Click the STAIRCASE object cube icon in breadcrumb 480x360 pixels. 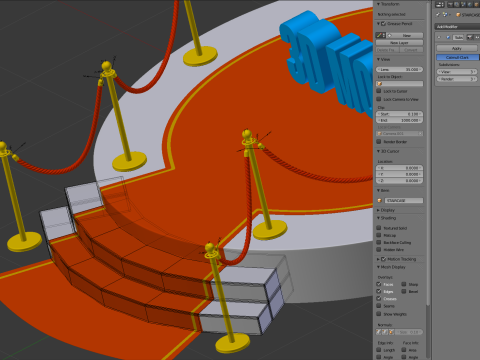(458, 15)
